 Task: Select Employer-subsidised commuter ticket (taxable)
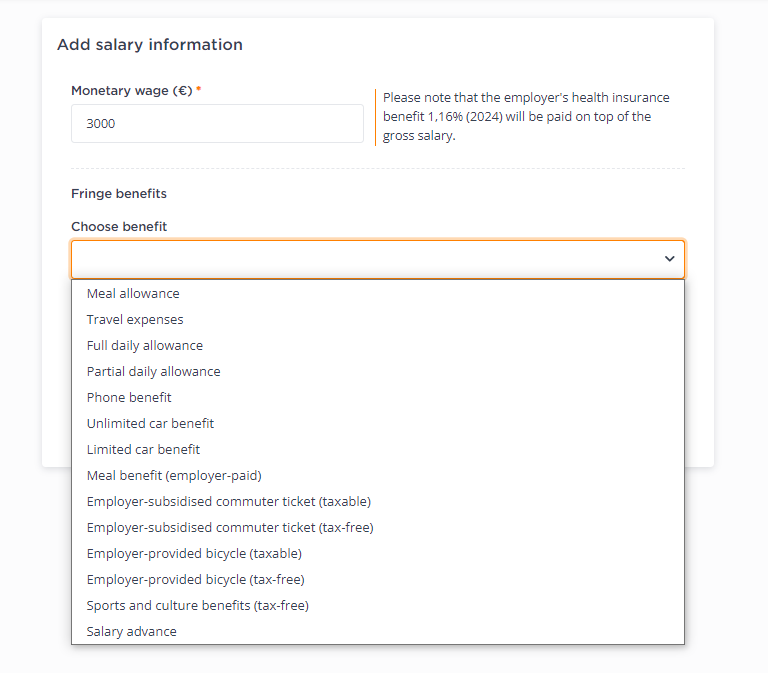378,501
